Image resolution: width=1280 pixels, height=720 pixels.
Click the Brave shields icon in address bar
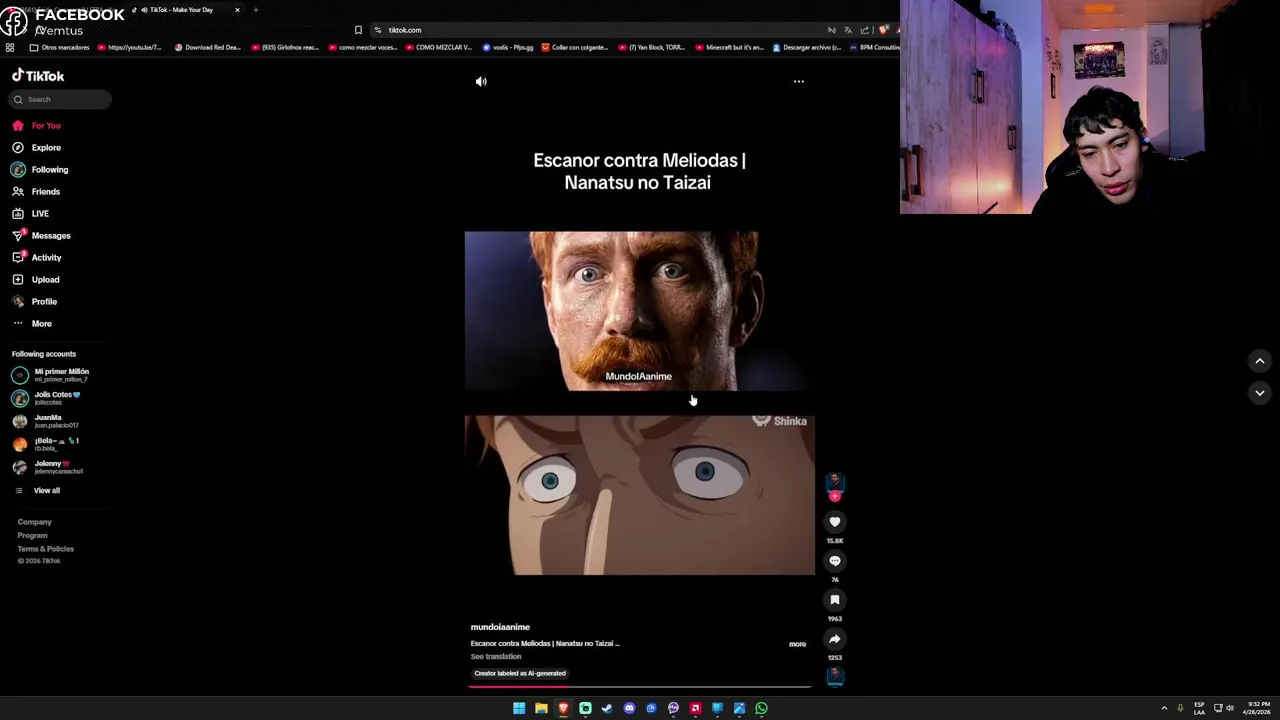point(883,30)
